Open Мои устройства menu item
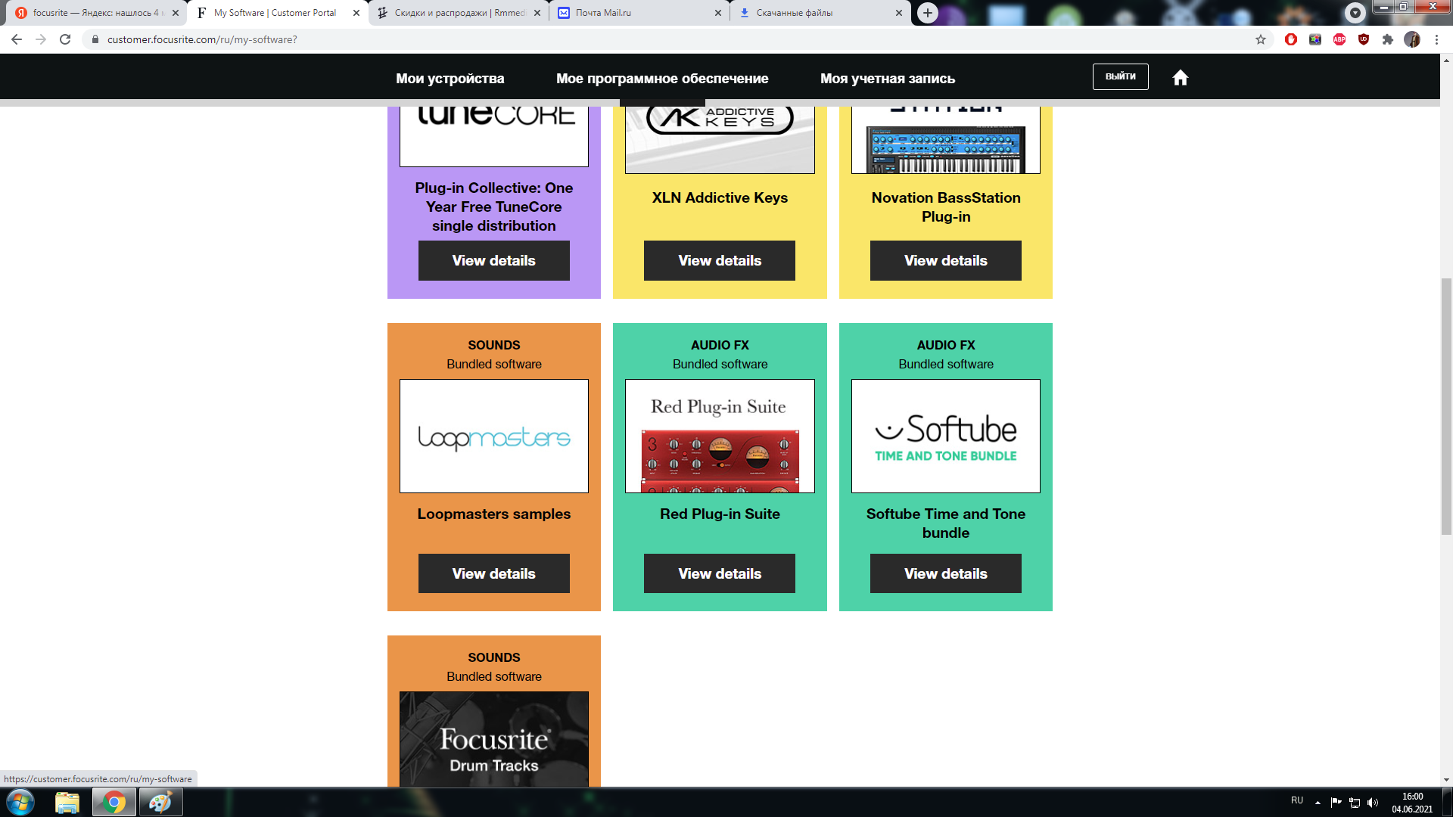The image size is (1456, 817). coord(450,79)
